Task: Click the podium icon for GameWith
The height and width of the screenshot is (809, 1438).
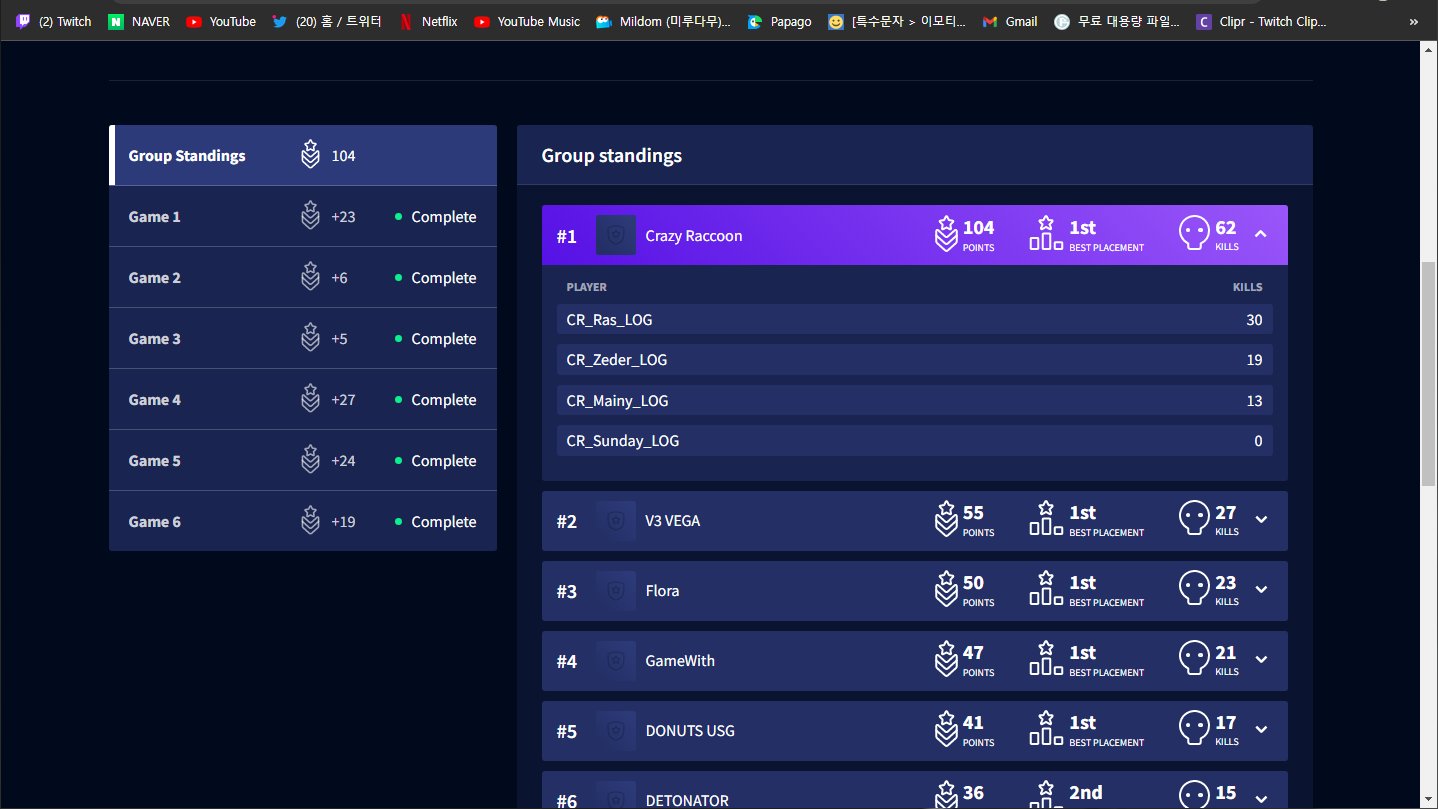Action: pyautogui.click(x=1046, y=658)
